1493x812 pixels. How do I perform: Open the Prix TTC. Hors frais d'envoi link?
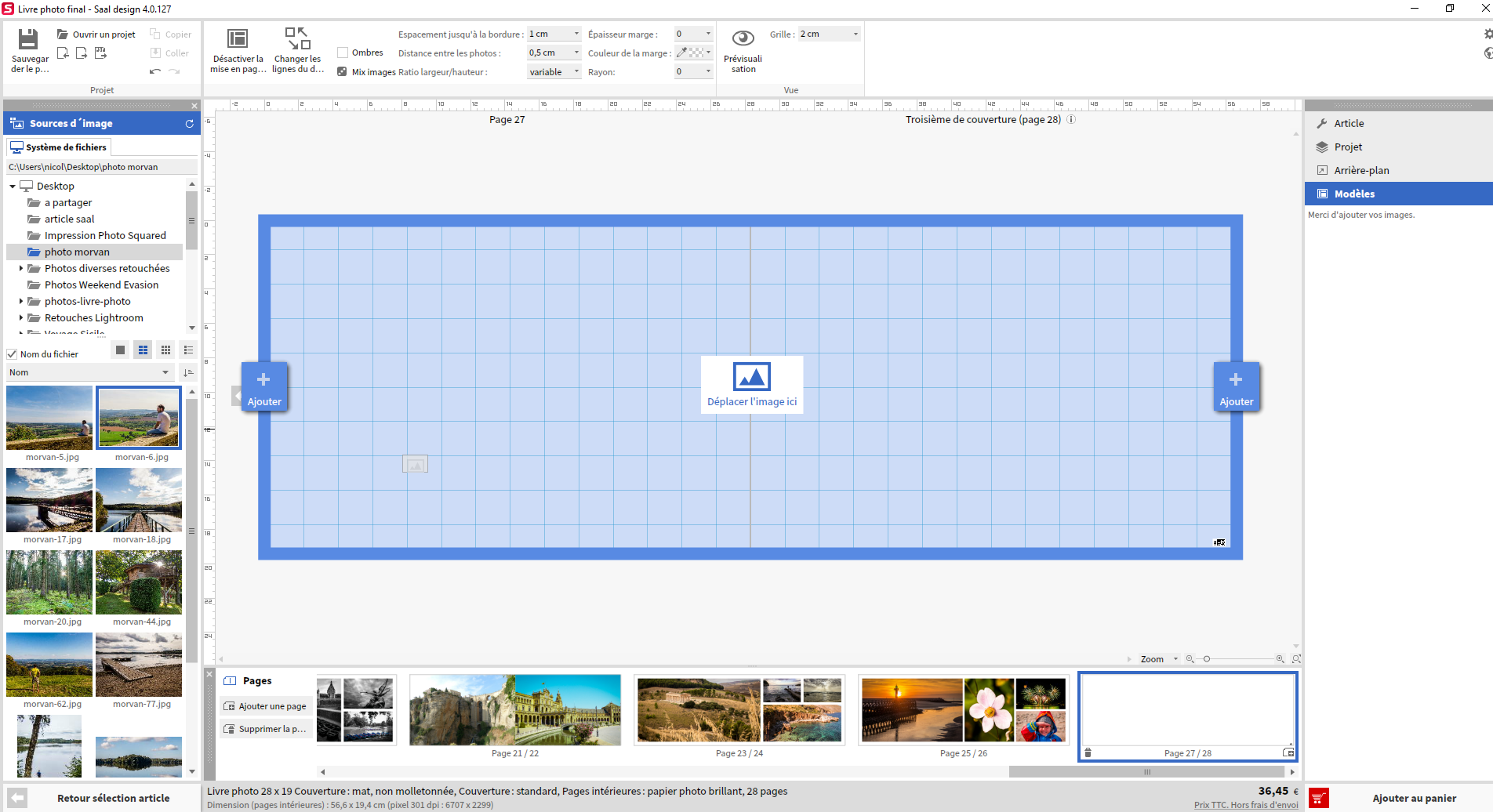(x=1246, y=805)
